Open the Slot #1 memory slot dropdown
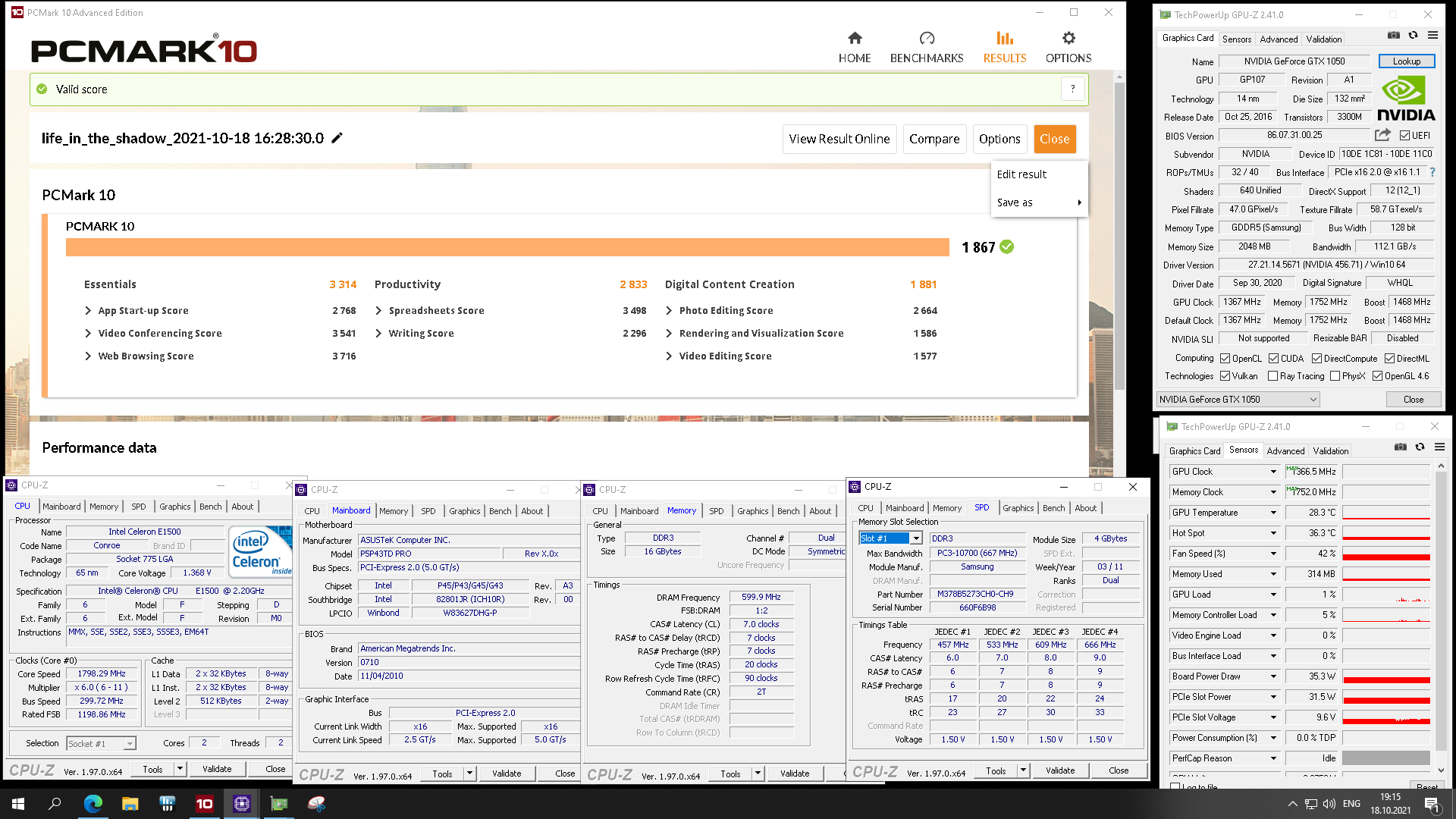 [890, 538]
